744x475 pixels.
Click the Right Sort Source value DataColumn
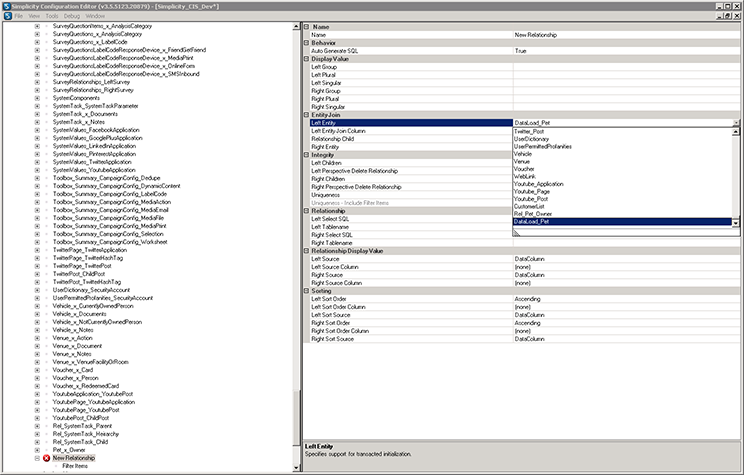click(x=626, y=339)
